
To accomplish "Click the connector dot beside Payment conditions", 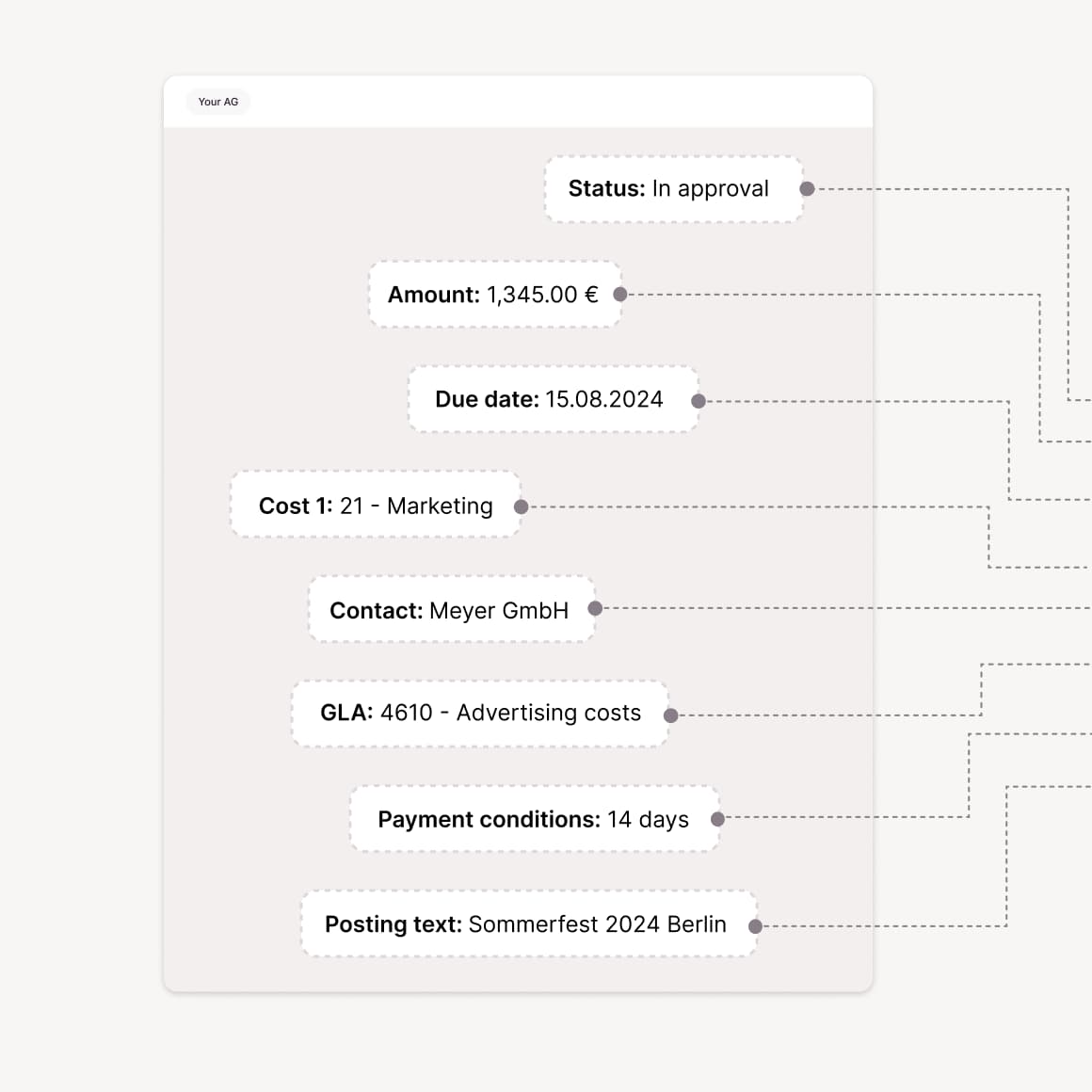I will coord(718,819).
